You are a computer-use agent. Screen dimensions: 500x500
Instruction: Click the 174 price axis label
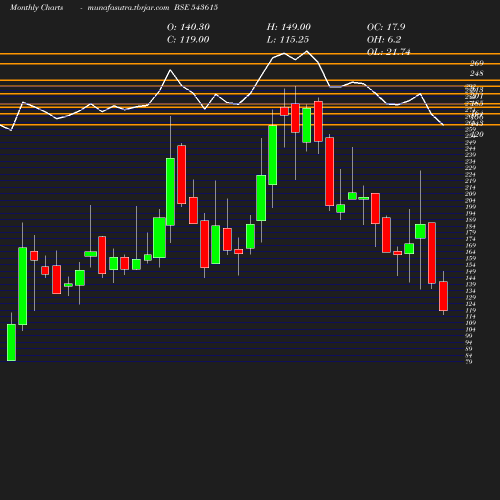[x=470, y=239]
